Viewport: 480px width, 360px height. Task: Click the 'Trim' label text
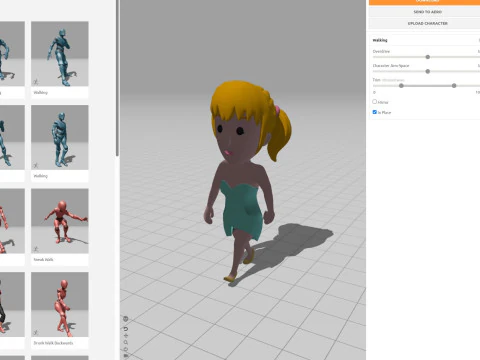[376, 80]
